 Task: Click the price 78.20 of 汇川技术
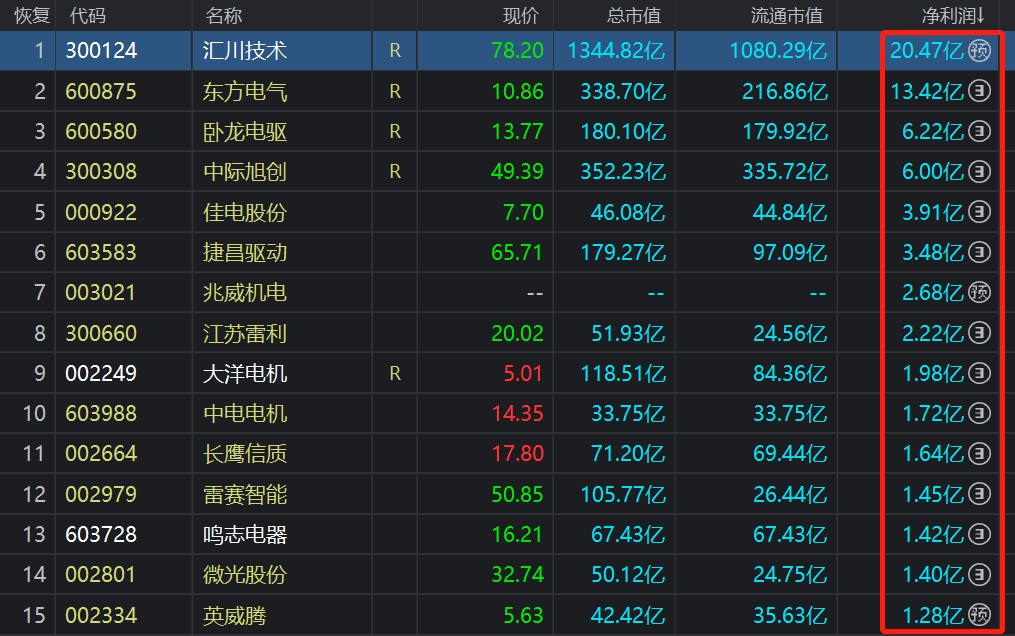tap(517, 50)
